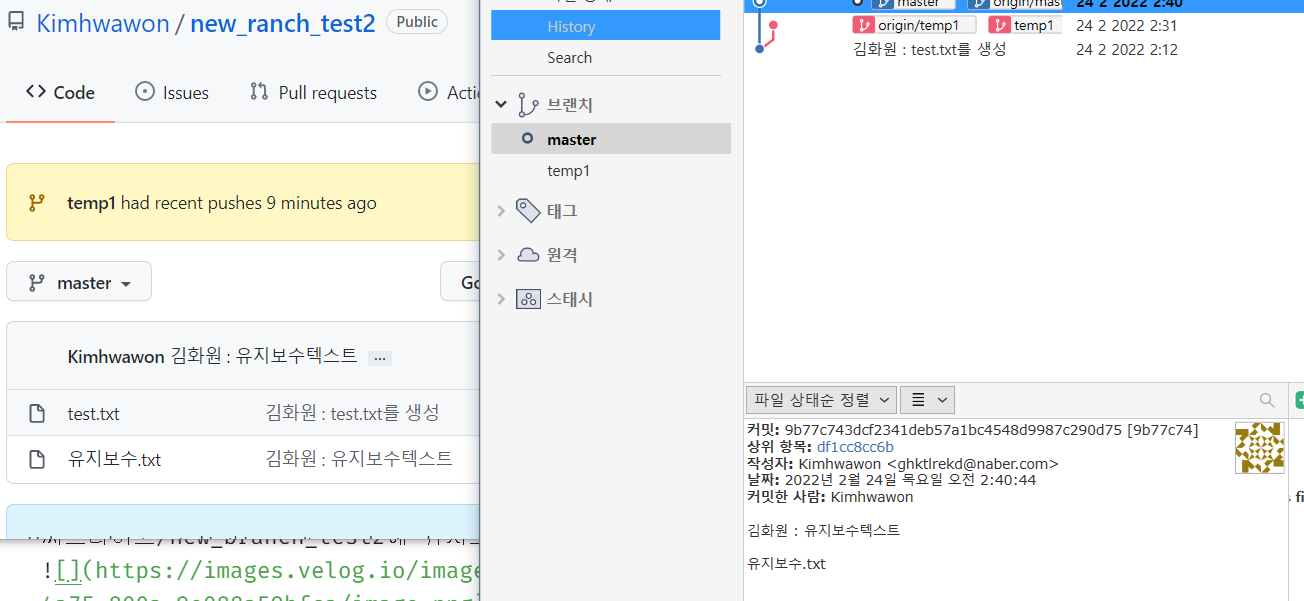
Task: Open commit message 김화원 : test.txt를 생성 on GitHub
Action: [x=352, y=412]
